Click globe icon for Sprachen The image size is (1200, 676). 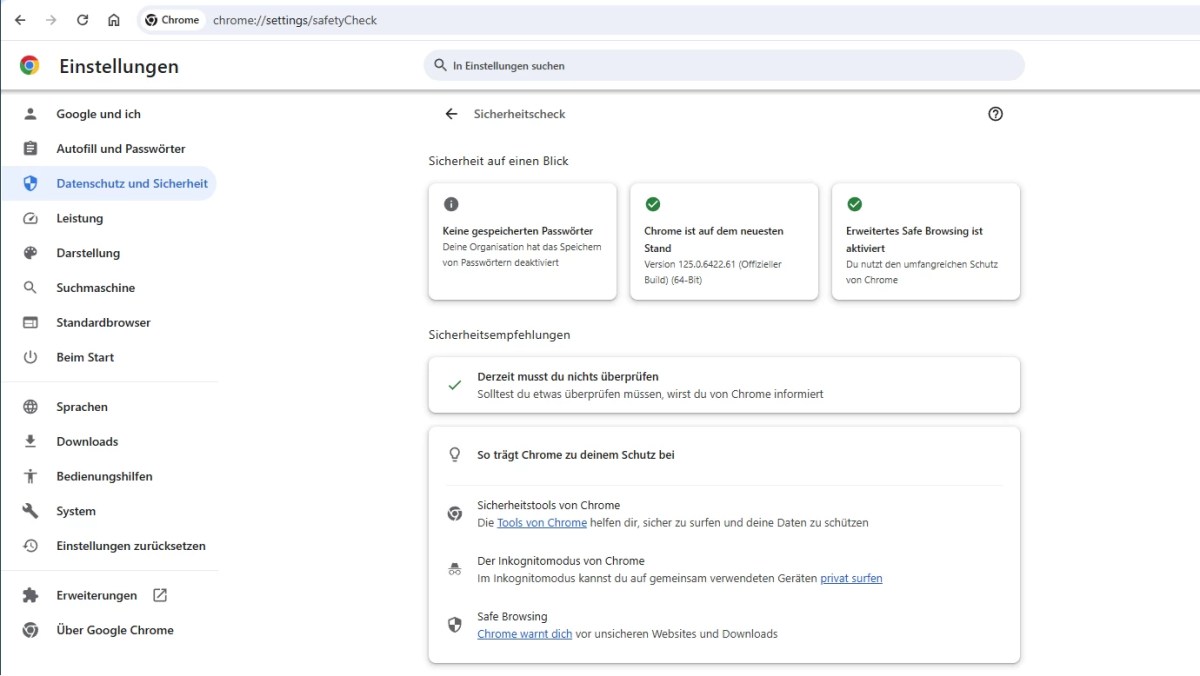pos(30,407)
